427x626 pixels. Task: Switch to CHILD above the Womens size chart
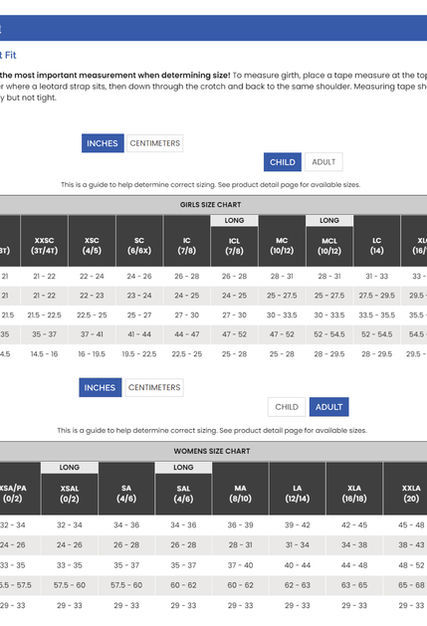pos(287,407)
